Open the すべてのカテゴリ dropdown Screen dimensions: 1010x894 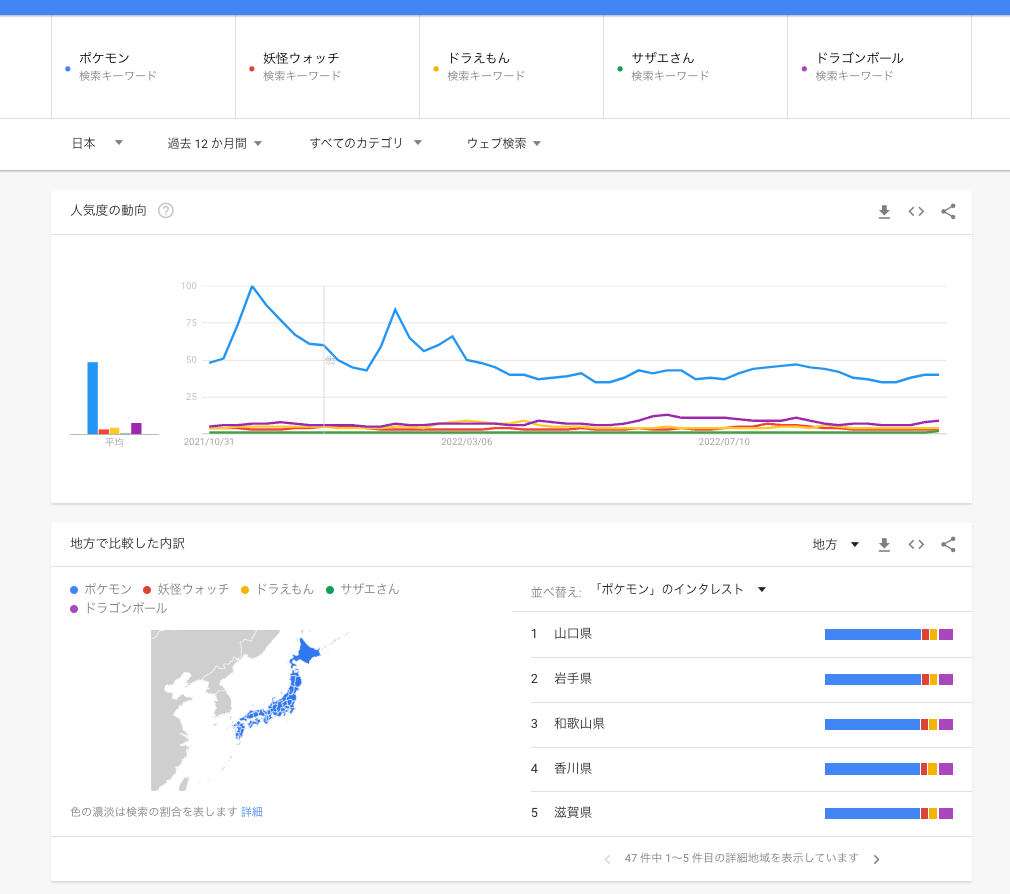(365, 143)
